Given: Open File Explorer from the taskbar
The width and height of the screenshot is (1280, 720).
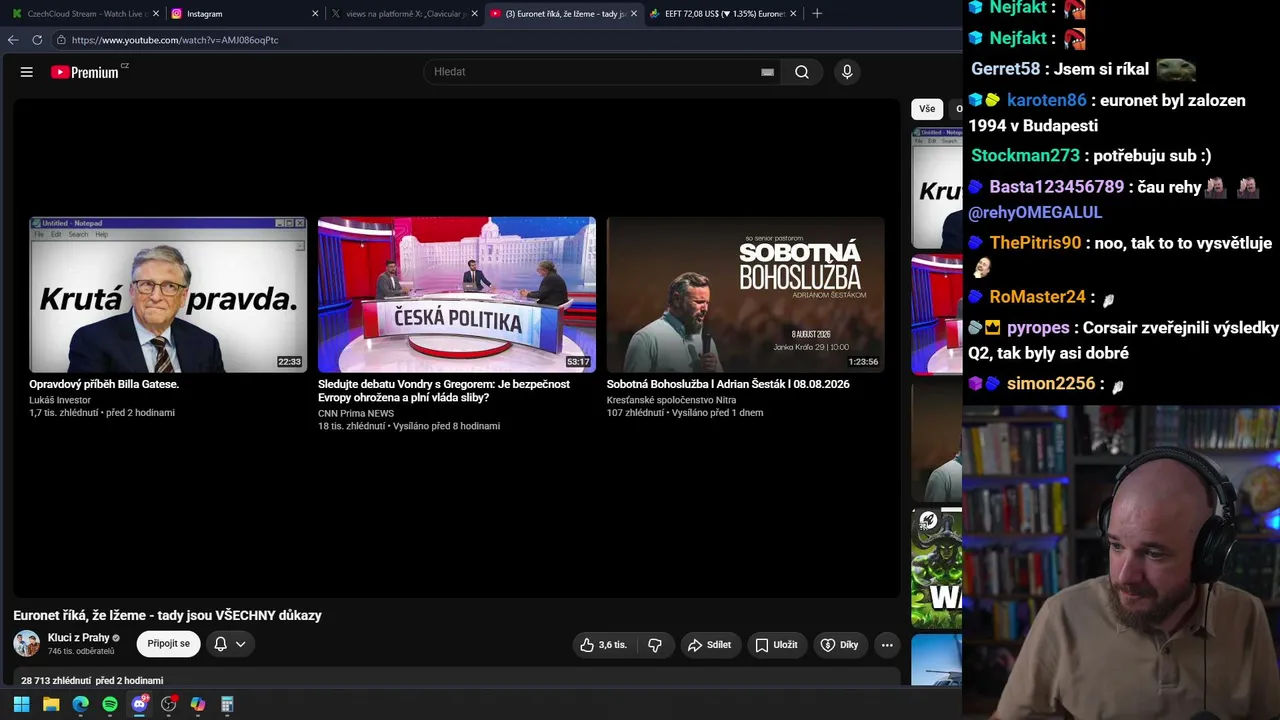Looking at the screenshot, I should coord(51,704).
